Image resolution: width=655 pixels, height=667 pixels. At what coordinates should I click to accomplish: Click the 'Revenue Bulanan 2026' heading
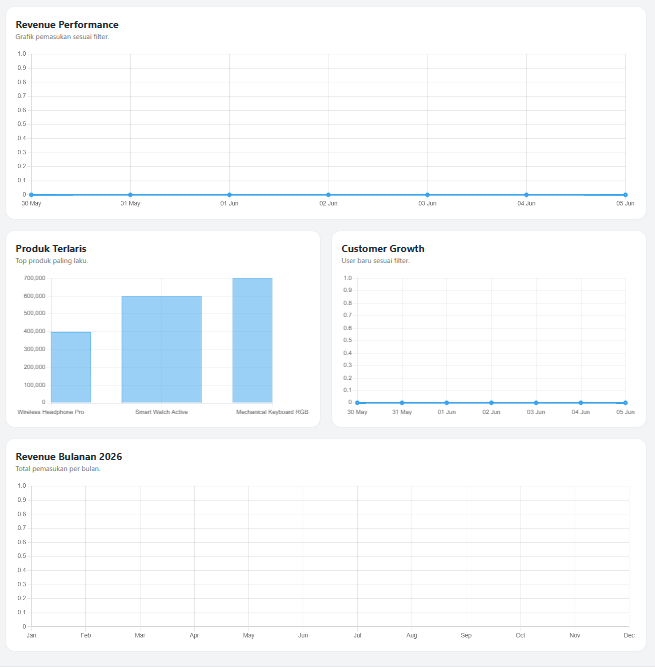tap(69, 457)
